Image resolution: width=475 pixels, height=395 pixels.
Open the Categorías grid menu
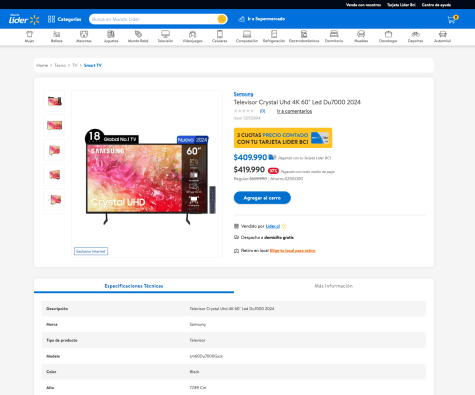click(x=64, y=19)
